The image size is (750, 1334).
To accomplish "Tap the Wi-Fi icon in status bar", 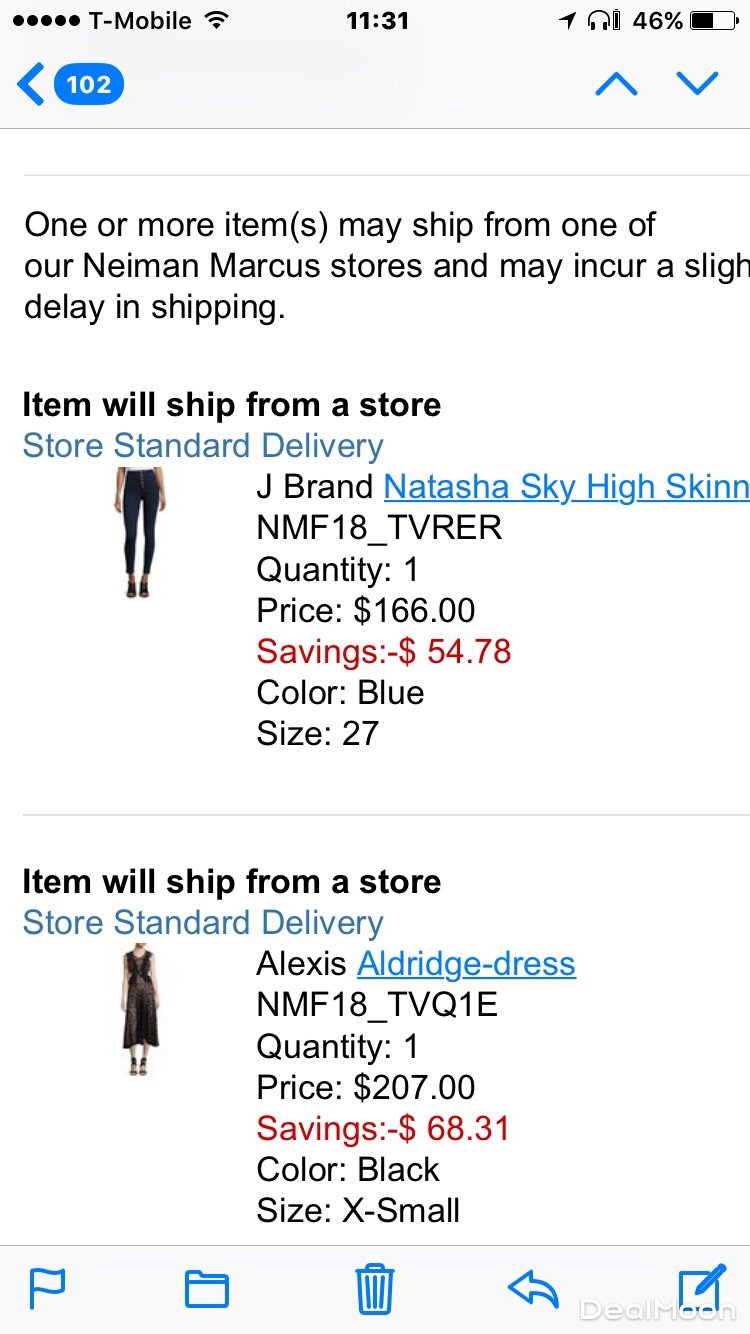I will click(x=215, y=20).
